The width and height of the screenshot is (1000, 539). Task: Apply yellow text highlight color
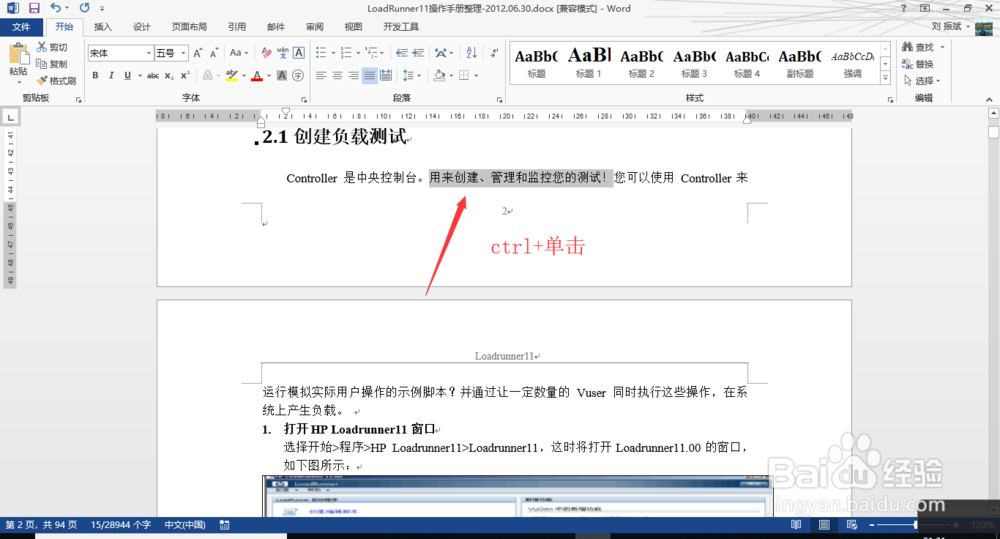pos(232,75)
